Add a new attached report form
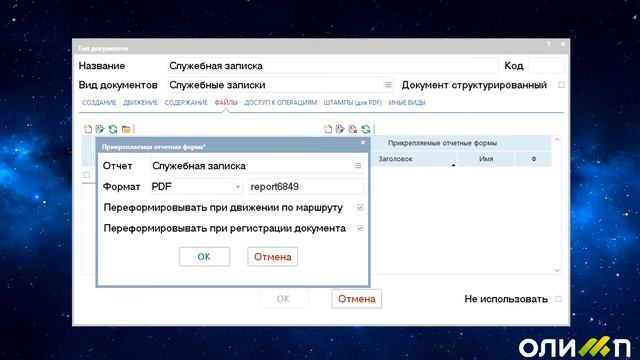 (328, 129)
